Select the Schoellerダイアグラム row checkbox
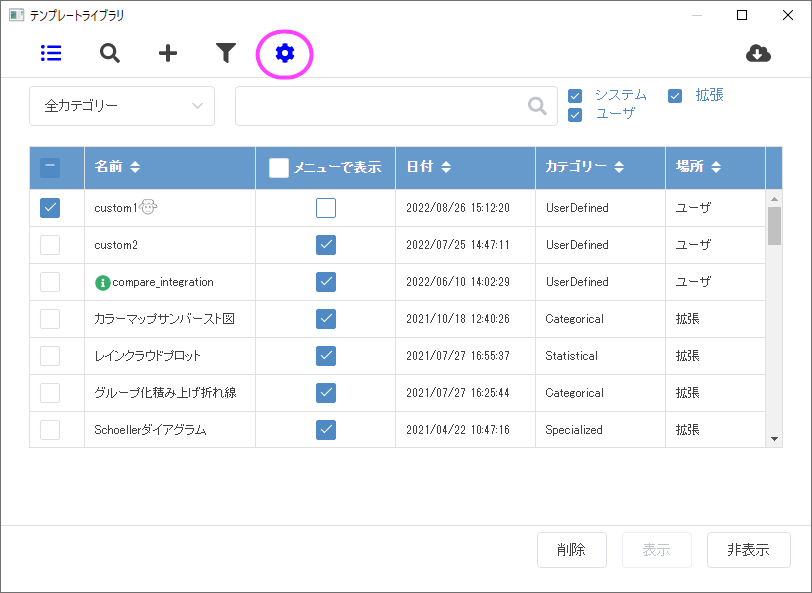Image resolution: width=812 pixels, height=593 pixels. (x=50, y=430)
